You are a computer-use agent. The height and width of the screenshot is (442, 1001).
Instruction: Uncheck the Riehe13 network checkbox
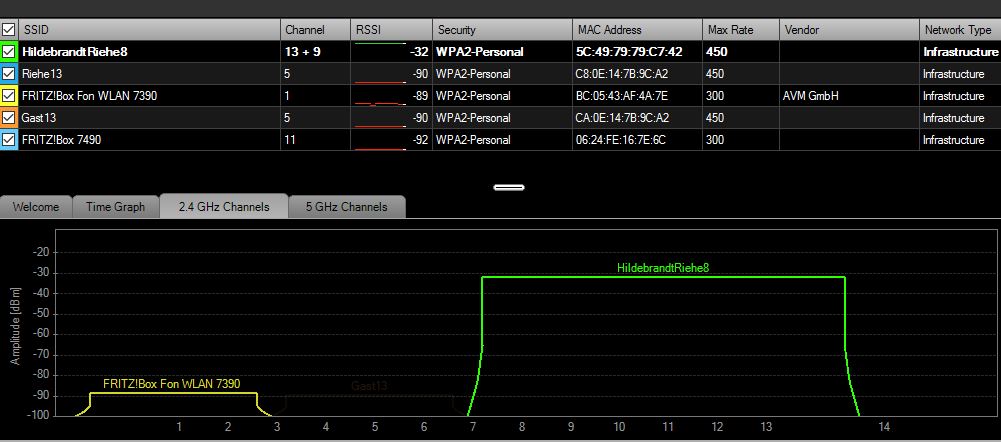8,73
